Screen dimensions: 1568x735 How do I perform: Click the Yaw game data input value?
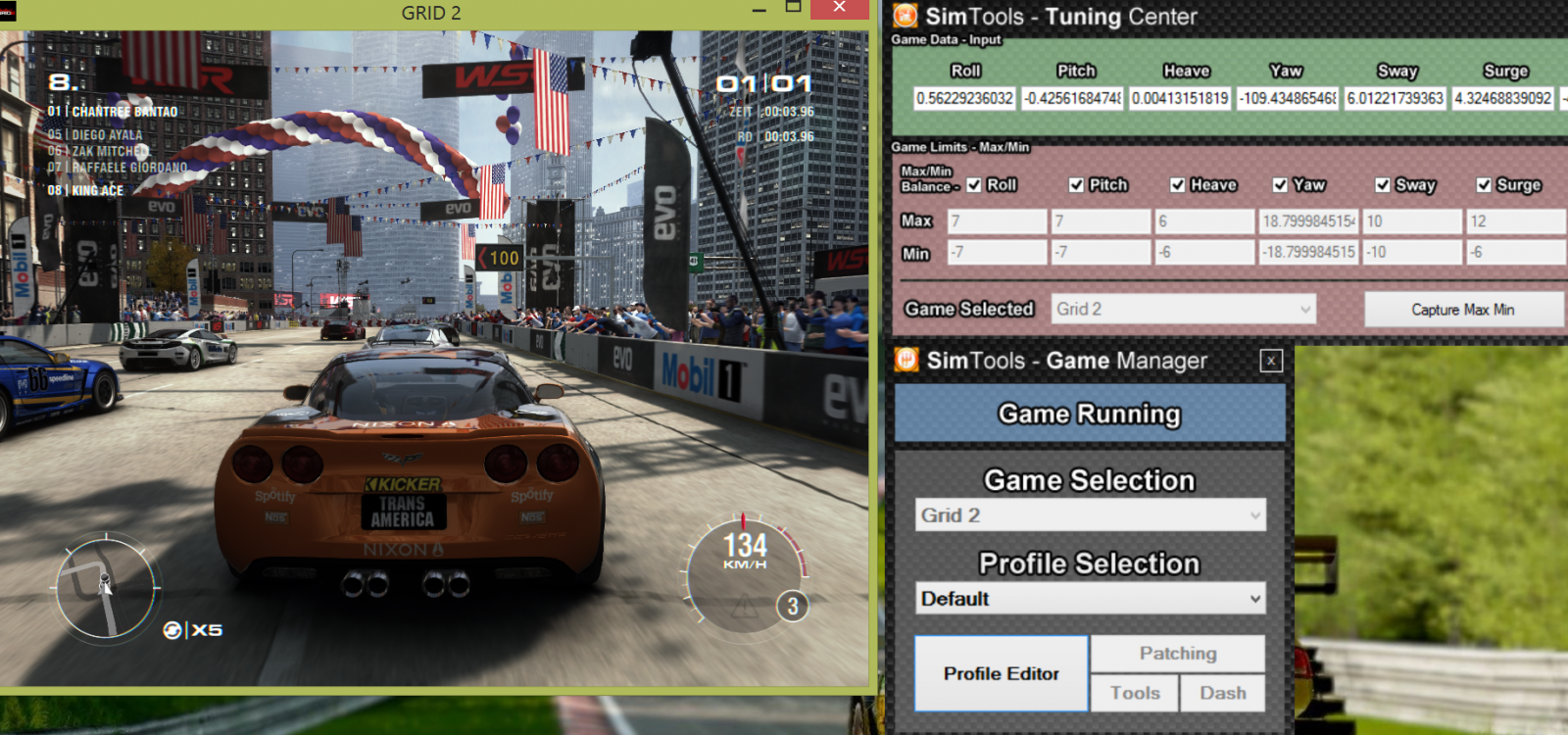pos(1288,99)
